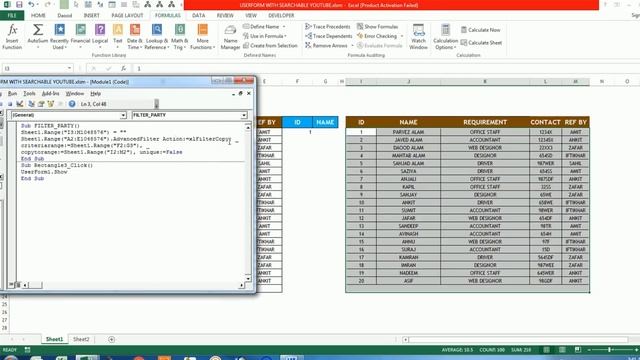Open the Run menu in VBA editor
Viewport: 640px width, 360px height.
[x=13, y=93]
